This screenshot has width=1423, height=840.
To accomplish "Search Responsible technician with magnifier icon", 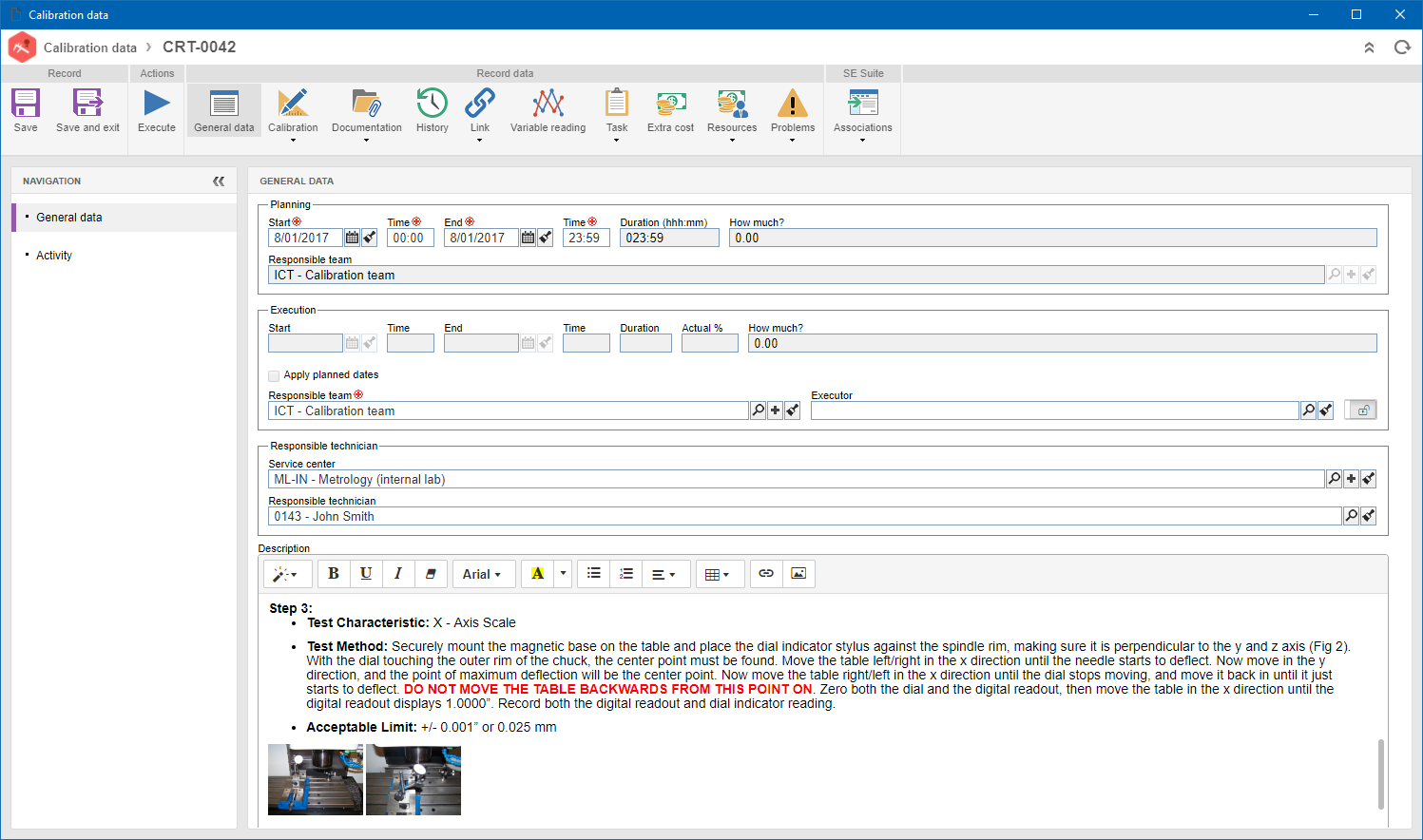I will (1351, 516).
